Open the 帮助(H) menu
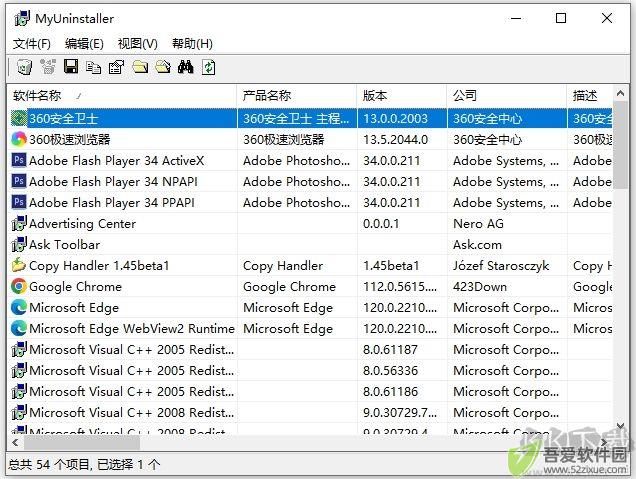 [192, 43]
